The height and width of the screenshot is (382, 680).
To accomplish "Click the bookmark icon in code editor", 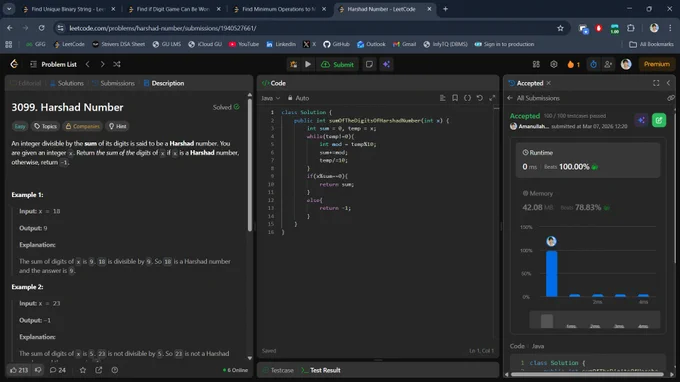I will [454, 98].
